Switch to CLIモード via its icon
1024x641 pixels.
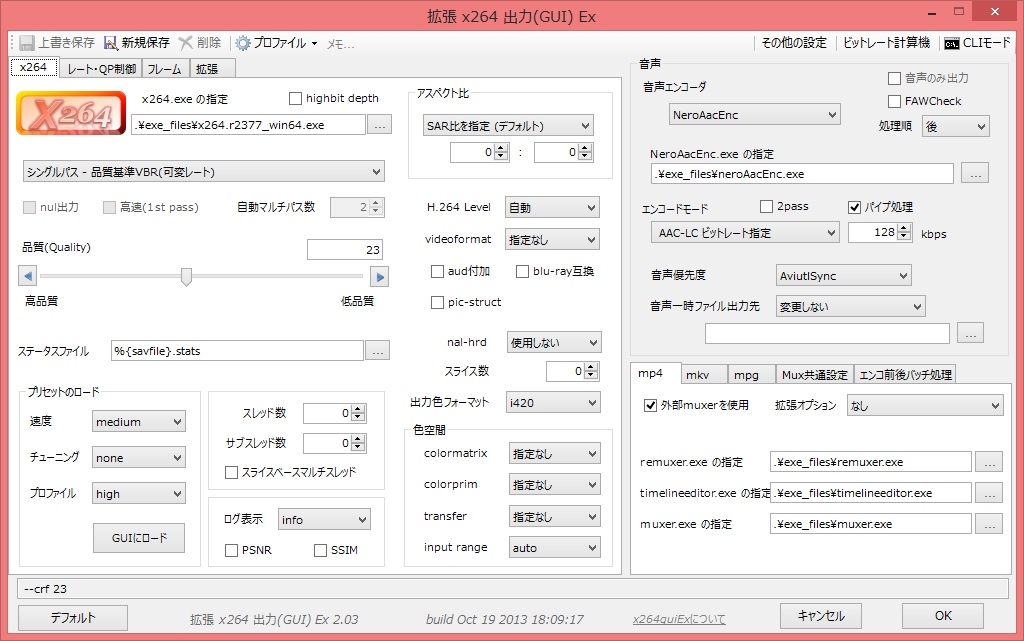click(x=952, y=43)
